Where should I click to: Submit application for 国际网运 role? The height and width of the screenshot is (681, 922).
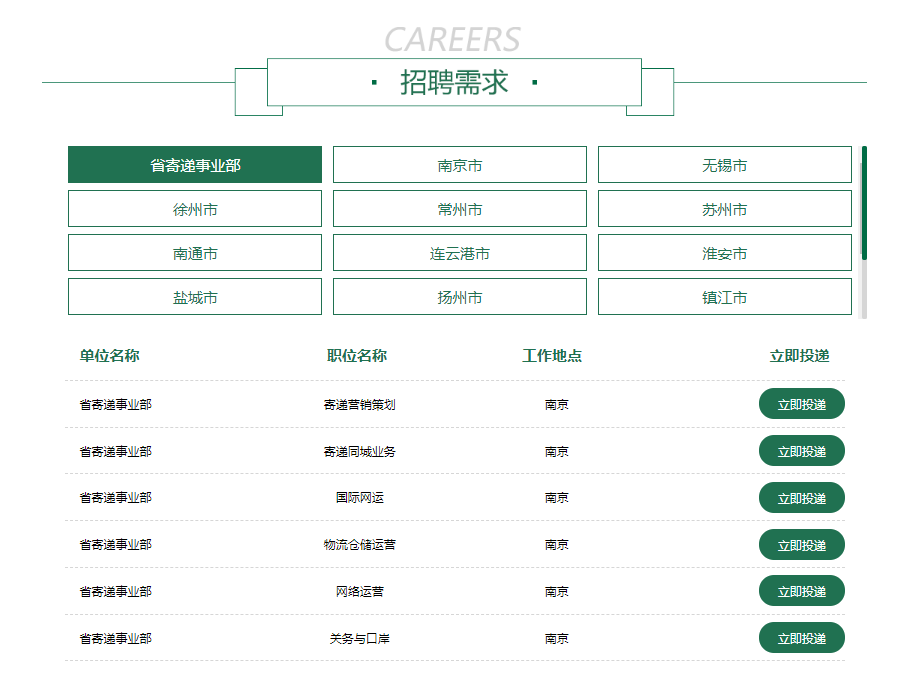click(x=801, y=497)
